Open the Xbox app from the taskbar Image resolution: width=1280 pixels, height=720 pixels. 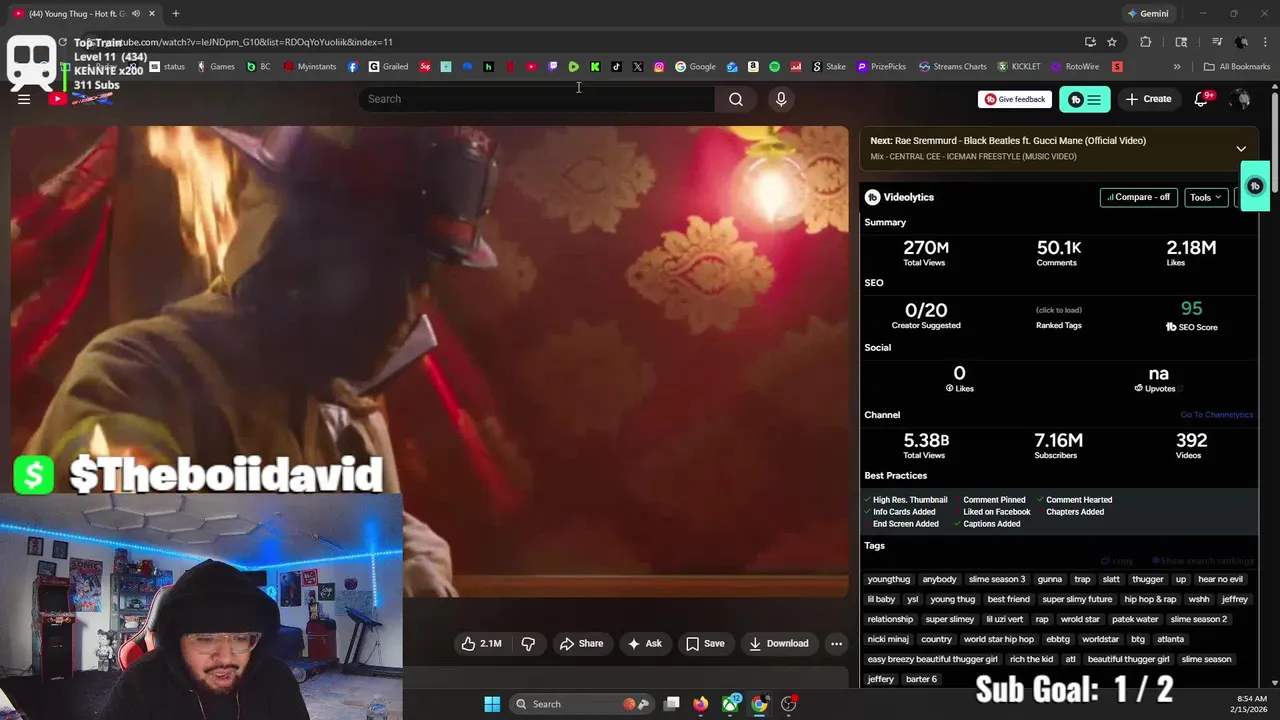click(731, 704)
